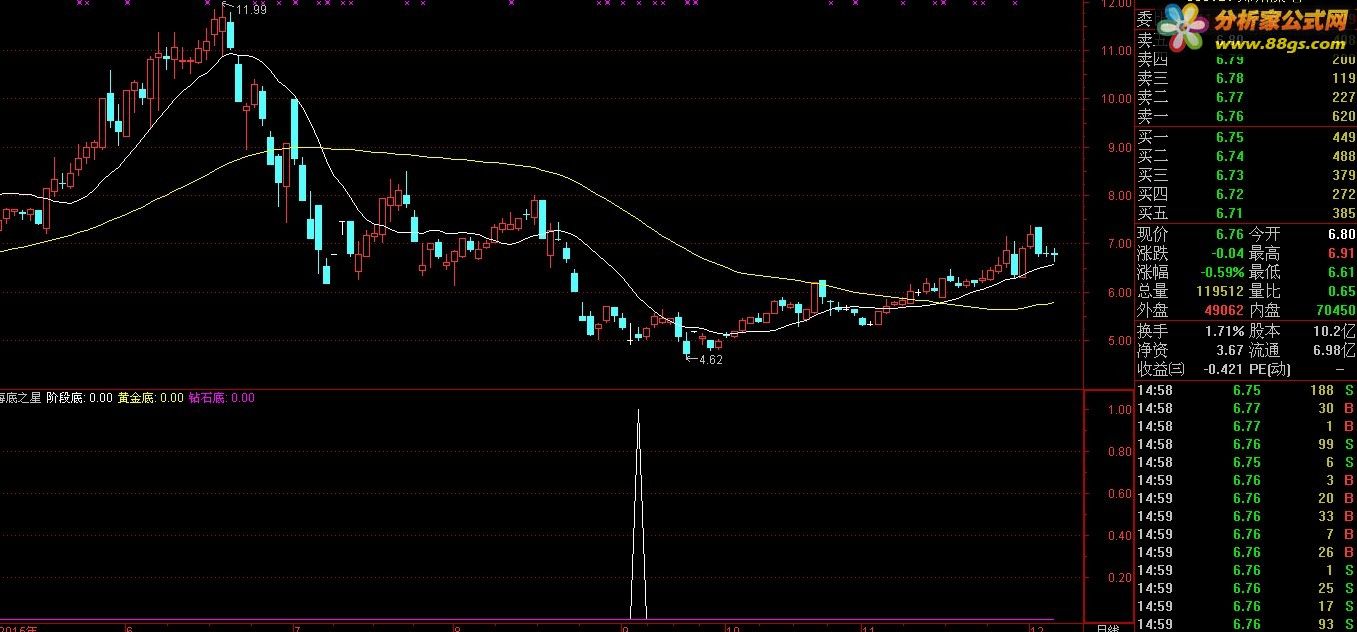Select the 14:59 trade tick with volume 33
Viewport: 1357px width, 632px height.
pyautogui.click(x=1245, y=516)
